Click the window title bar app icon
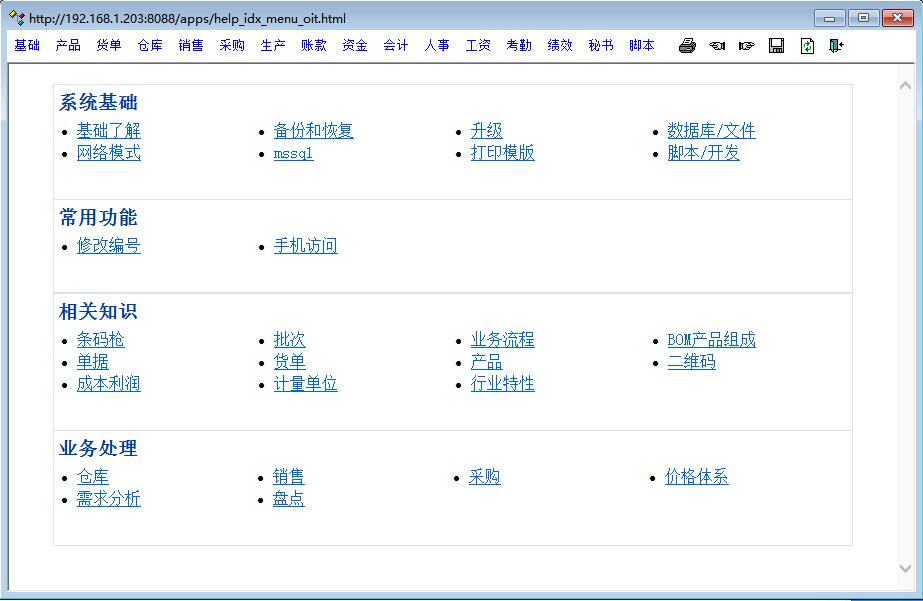Screen dimensions: 923x601 point(16,17)
